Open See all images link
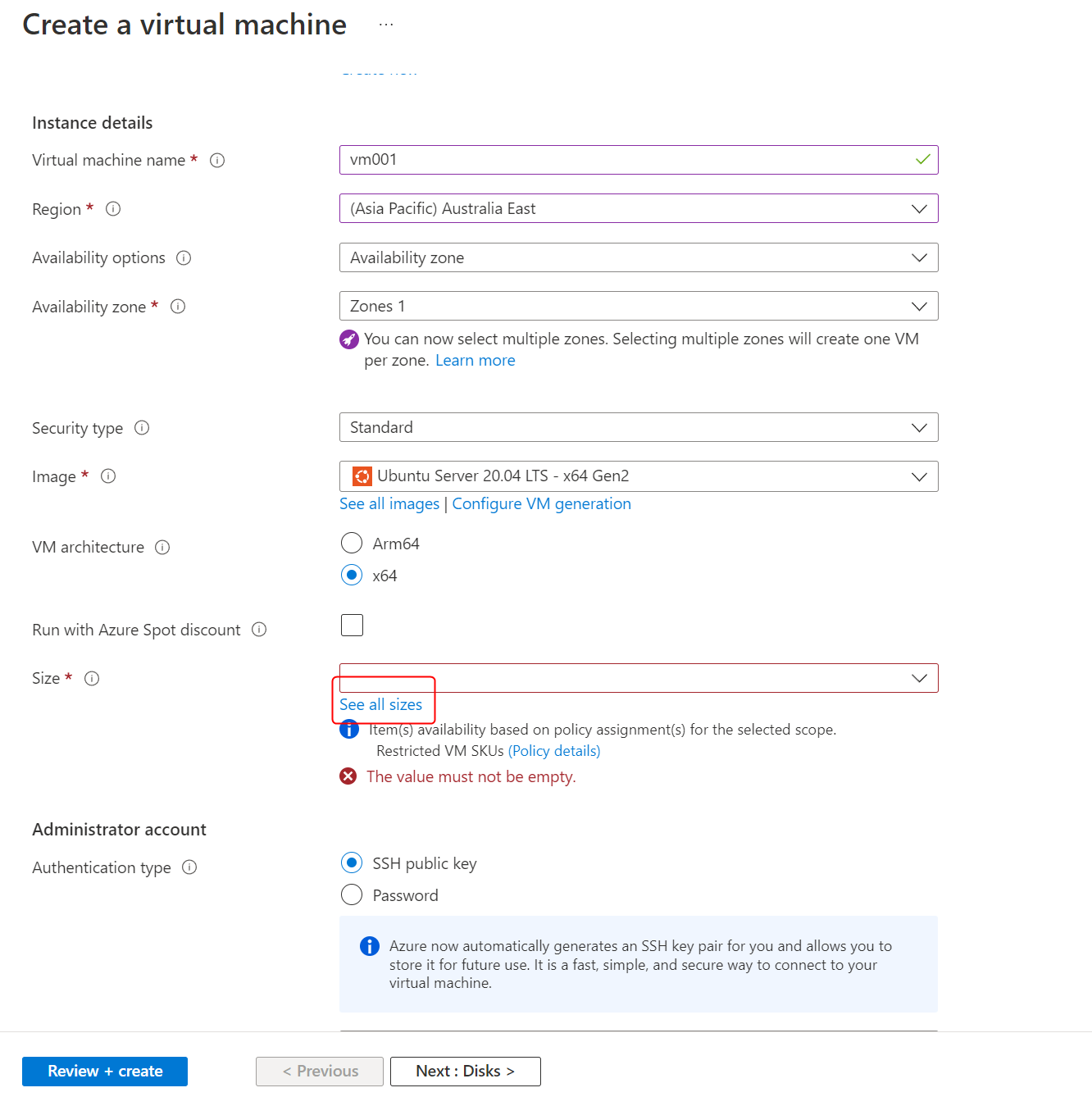 pos(389,504)
